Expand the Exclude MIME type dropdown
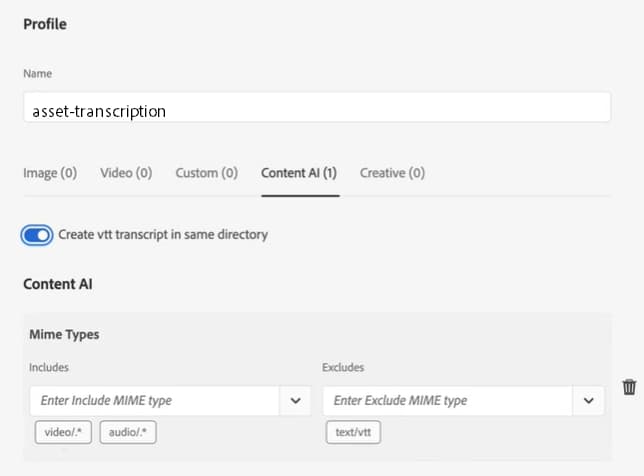This screenshot has height=476, width=644. pyautogui.click(x=588, y=401)
